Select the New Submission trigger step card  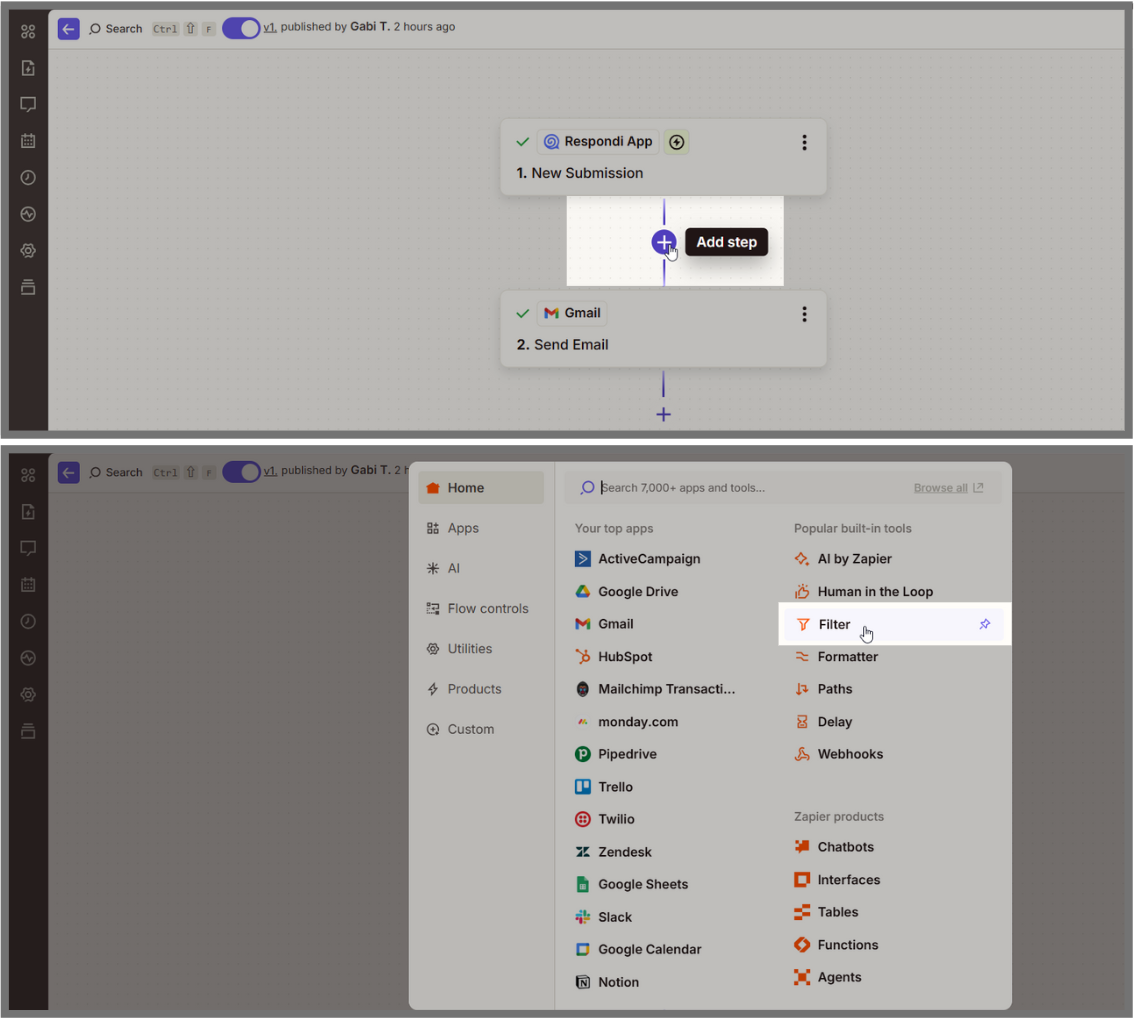tap(663, 157)
